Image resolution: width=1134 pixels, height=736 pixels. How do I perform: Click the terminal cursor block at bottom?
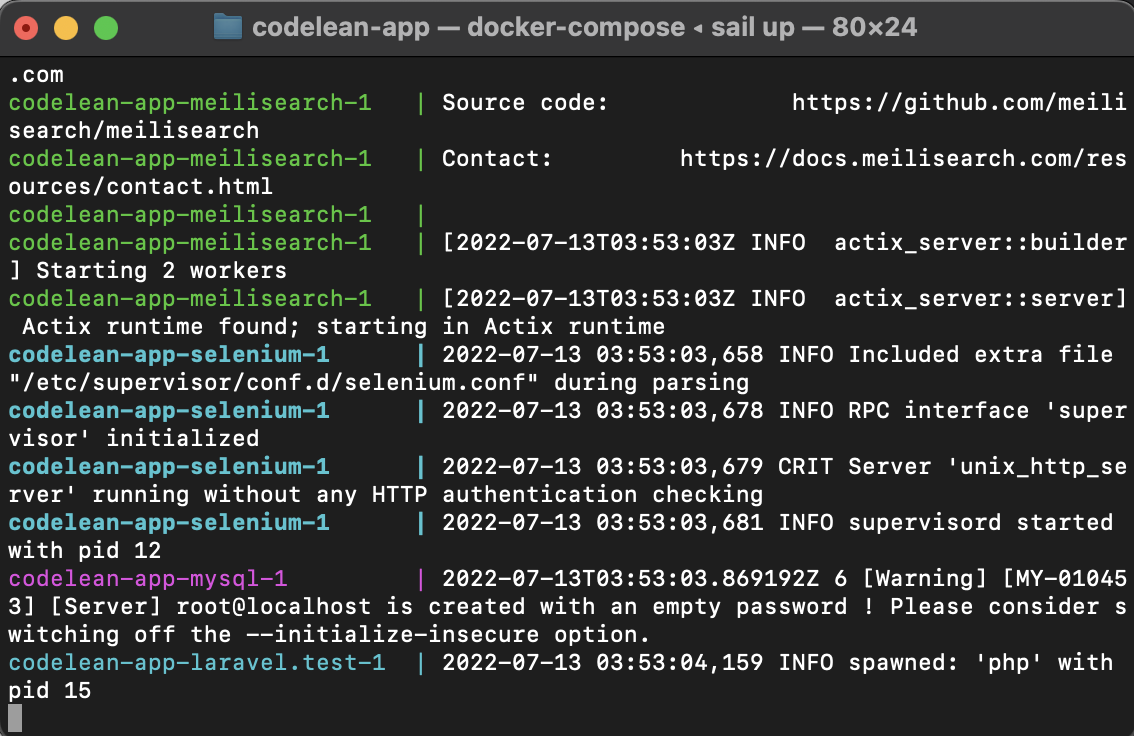pos(15,718)
